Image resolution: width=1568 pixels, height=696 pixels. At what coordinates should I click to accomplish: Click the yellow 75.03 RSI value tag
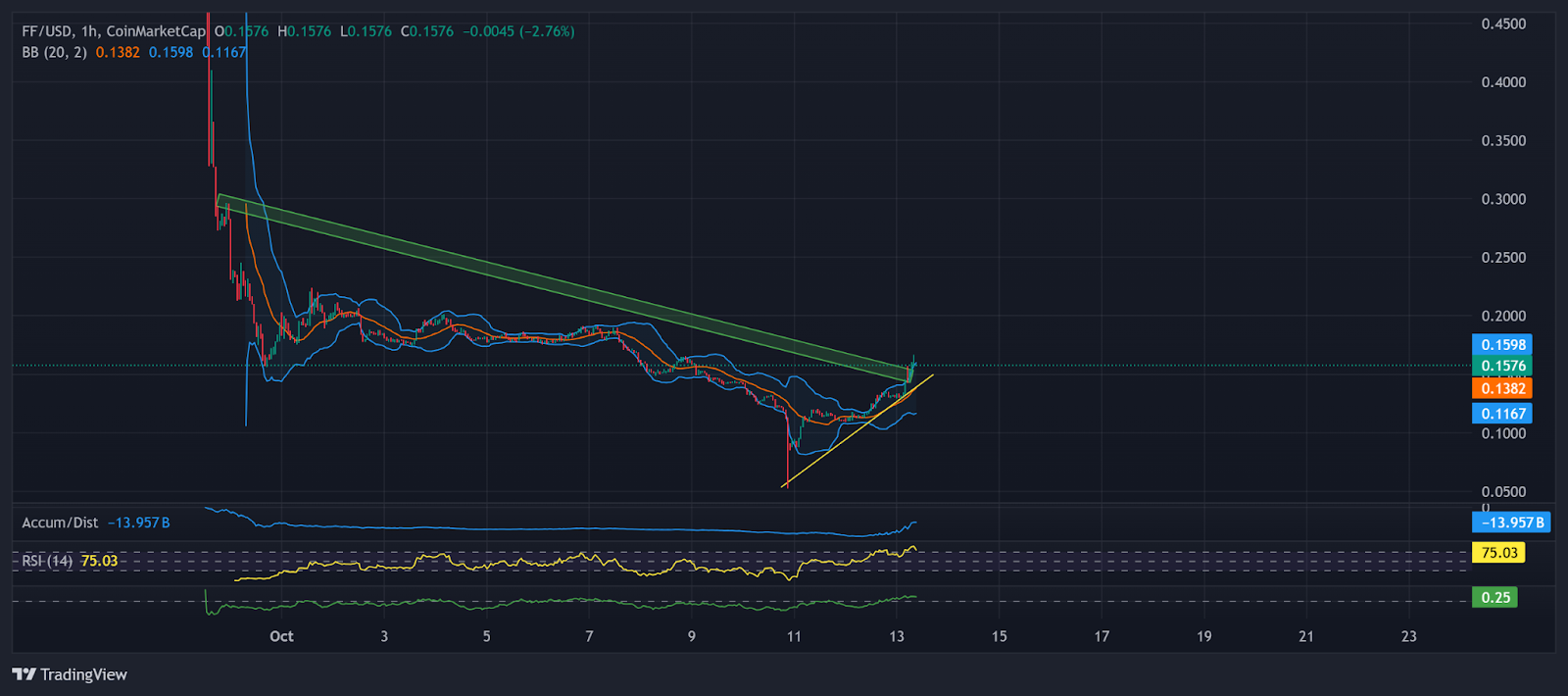1498,553
